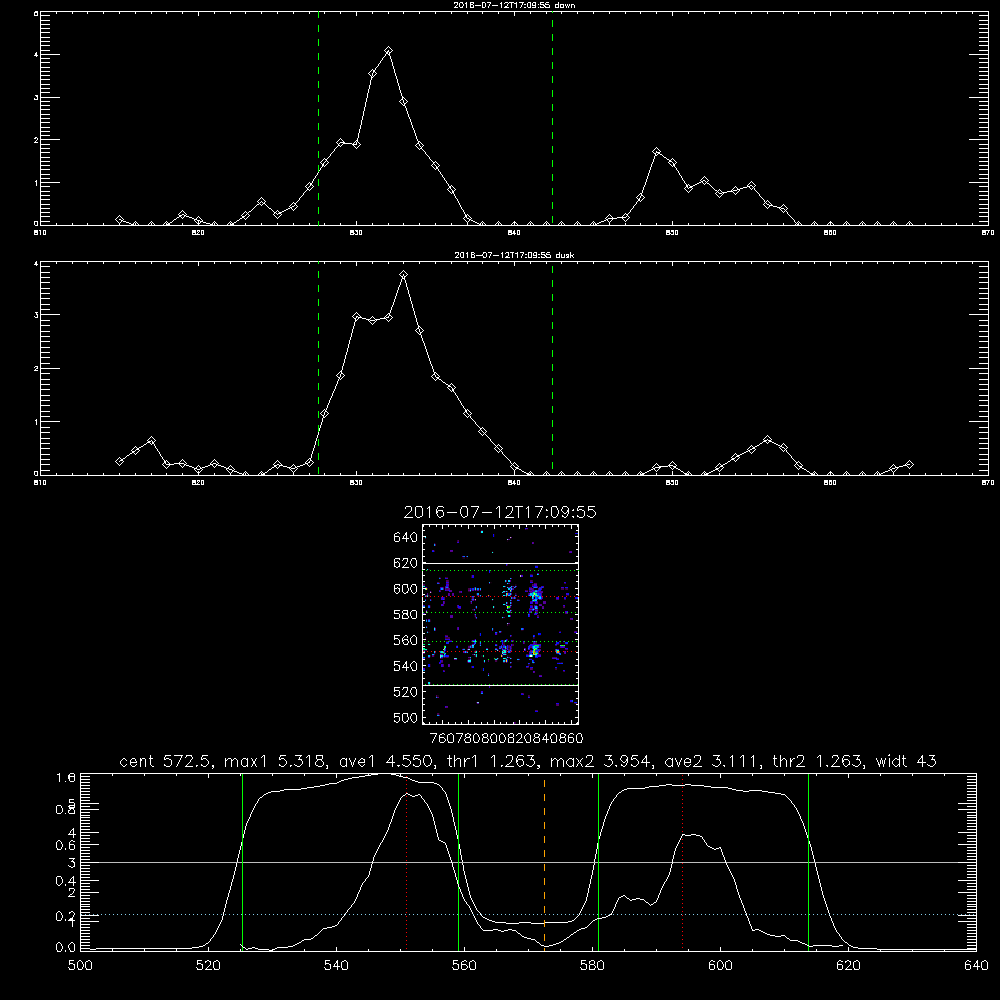Image resolution: width=1000 pixels, height=1000 pixels.
Task: Click the 820 label on the dawn plot x-axis
Action: click(x=198, y=233)
